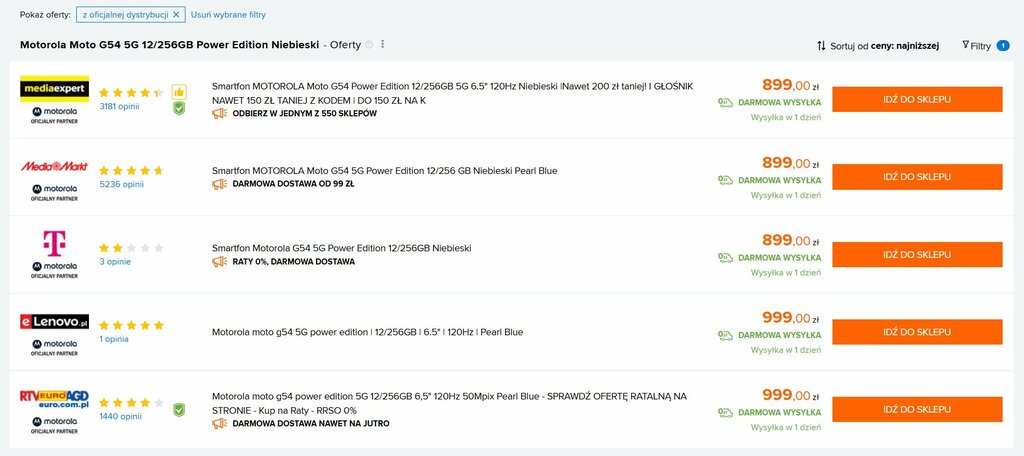The image size is (1024, 456).
Task: Click 'DARMOWA DOSTAWA NAWET NA JUTRO' promo text
Action: pyautogui.click(x=311, y=423)
